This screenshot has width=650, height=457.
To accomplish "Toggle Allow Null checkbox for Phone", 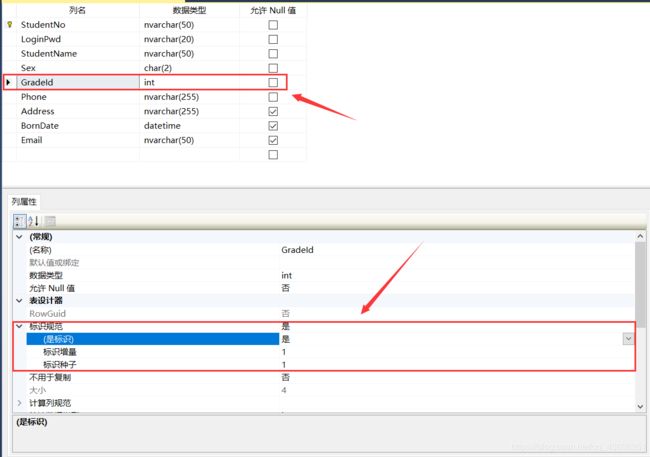I will click(x=273, y=97).
